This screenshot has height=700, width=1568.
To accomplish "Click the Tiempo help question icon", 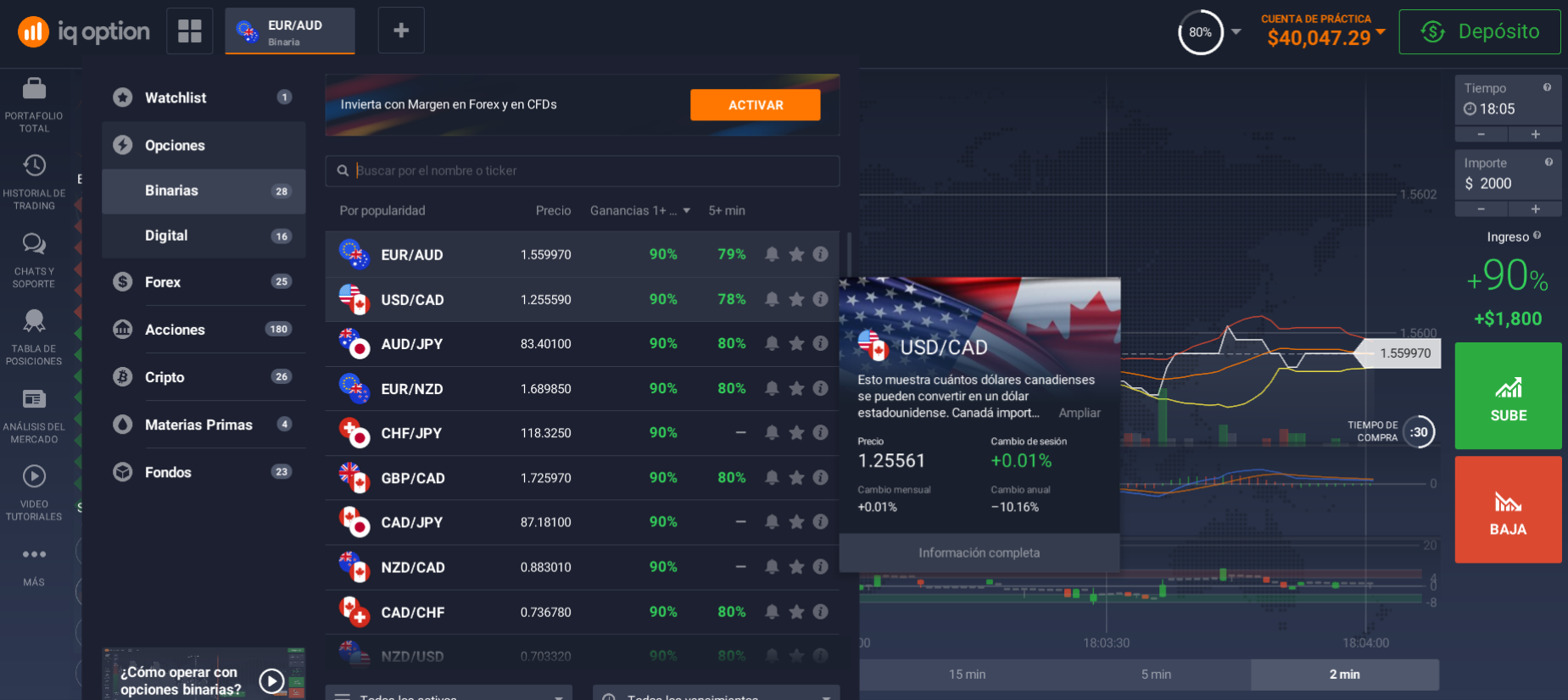I will (1547, 87).
